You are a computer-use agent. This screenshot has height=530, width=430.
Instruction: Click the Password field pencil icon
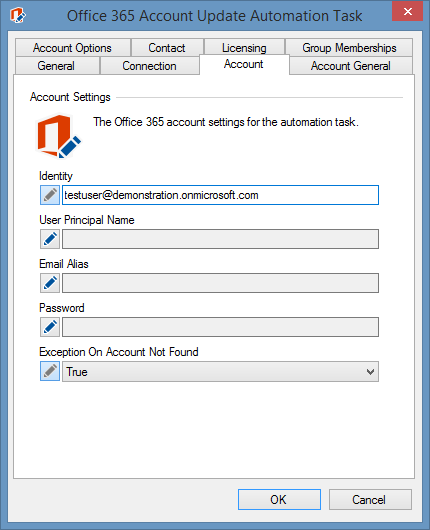[x=50, y=327]
